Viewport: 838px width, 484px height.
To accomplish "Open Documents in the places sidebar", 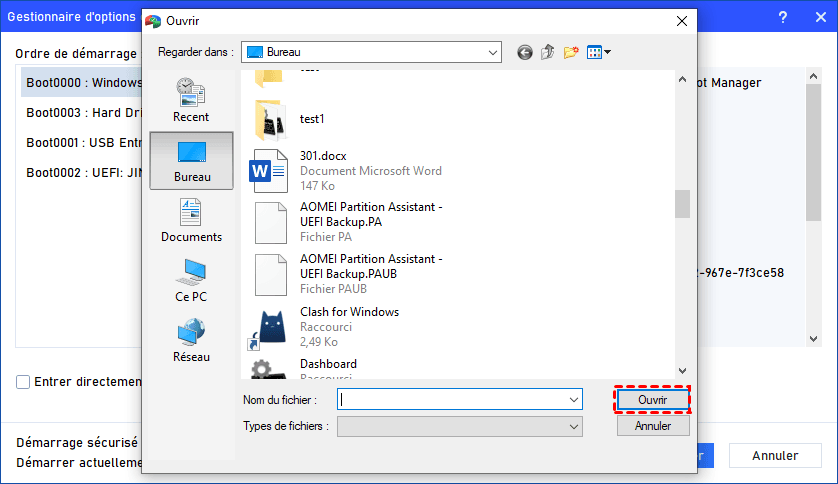I will (x=191, y=221).
